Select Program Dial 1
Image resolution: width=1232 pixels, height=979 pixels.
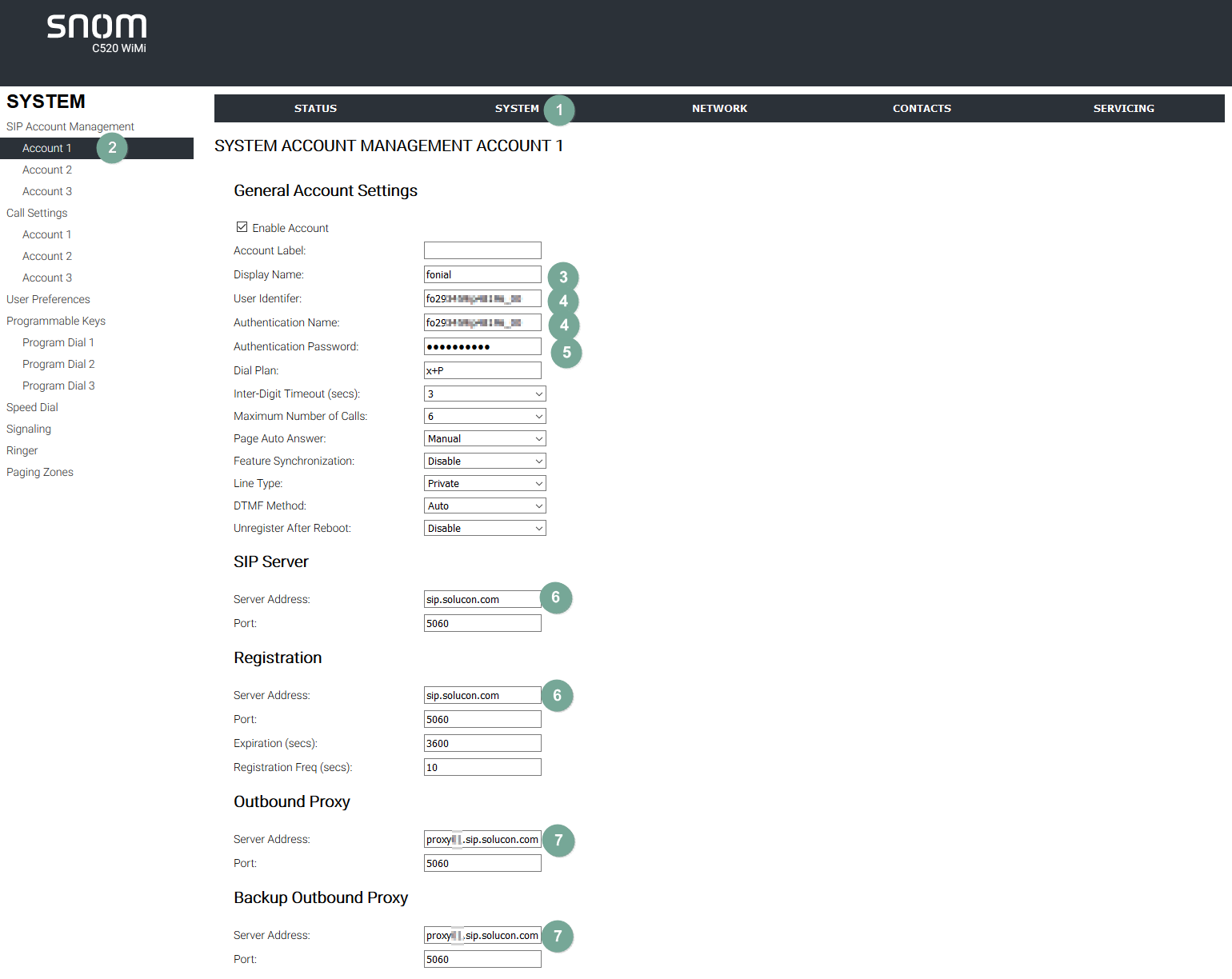click(58, 342)
